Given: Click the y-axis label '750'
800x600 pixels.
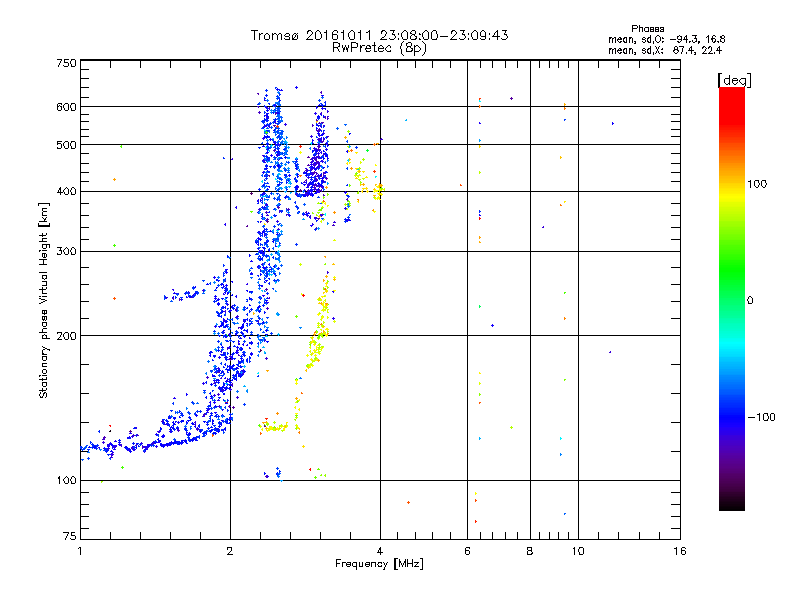Looking at the screenshot, I should pyautogui.click(x=66, y=63).
